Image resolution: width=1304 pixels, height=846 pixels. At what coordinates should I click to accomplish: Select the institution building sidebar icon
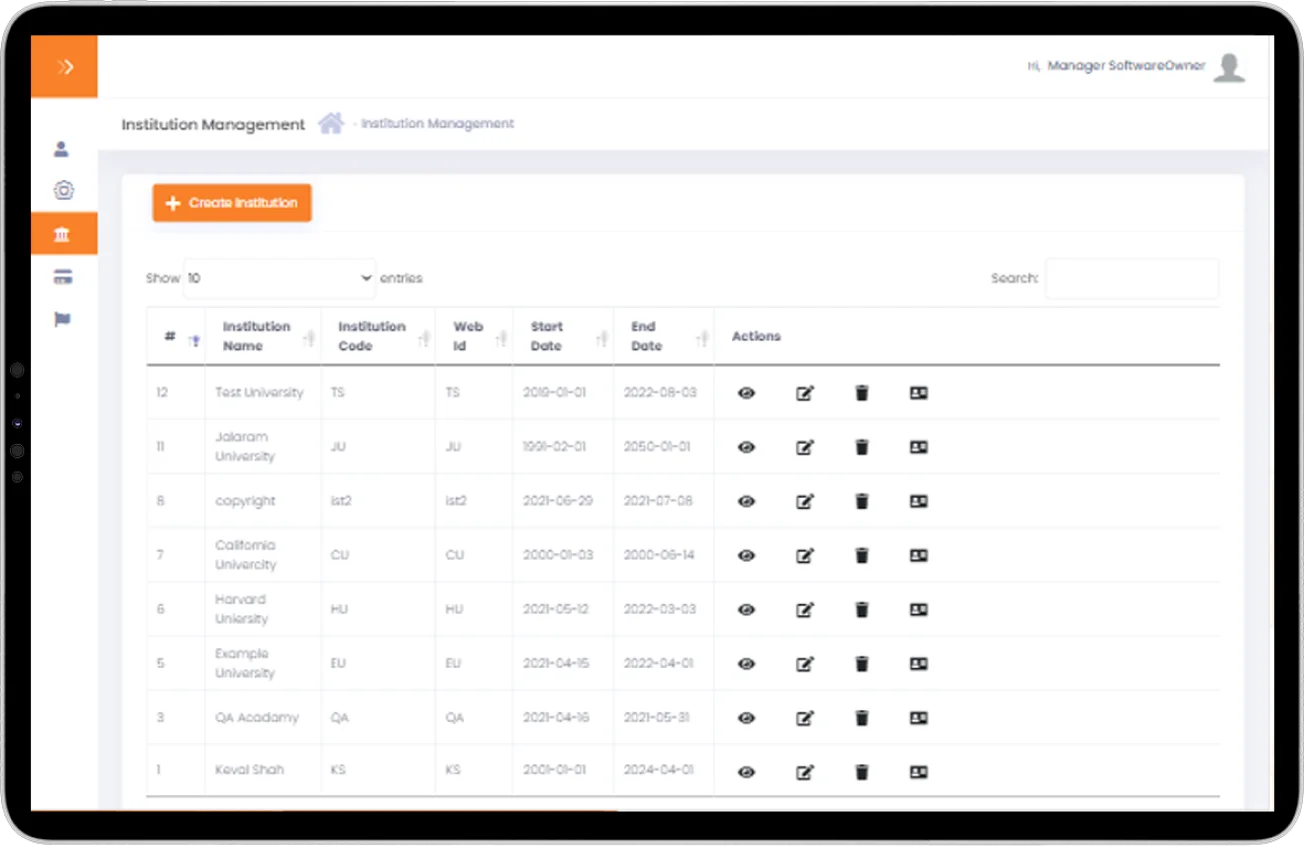63,234
